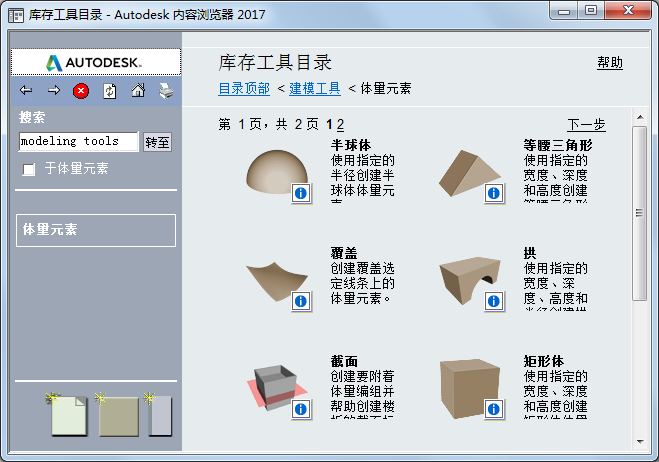Create new tool package icon
This screenshot has width=659, height=462.
[117, 414]
